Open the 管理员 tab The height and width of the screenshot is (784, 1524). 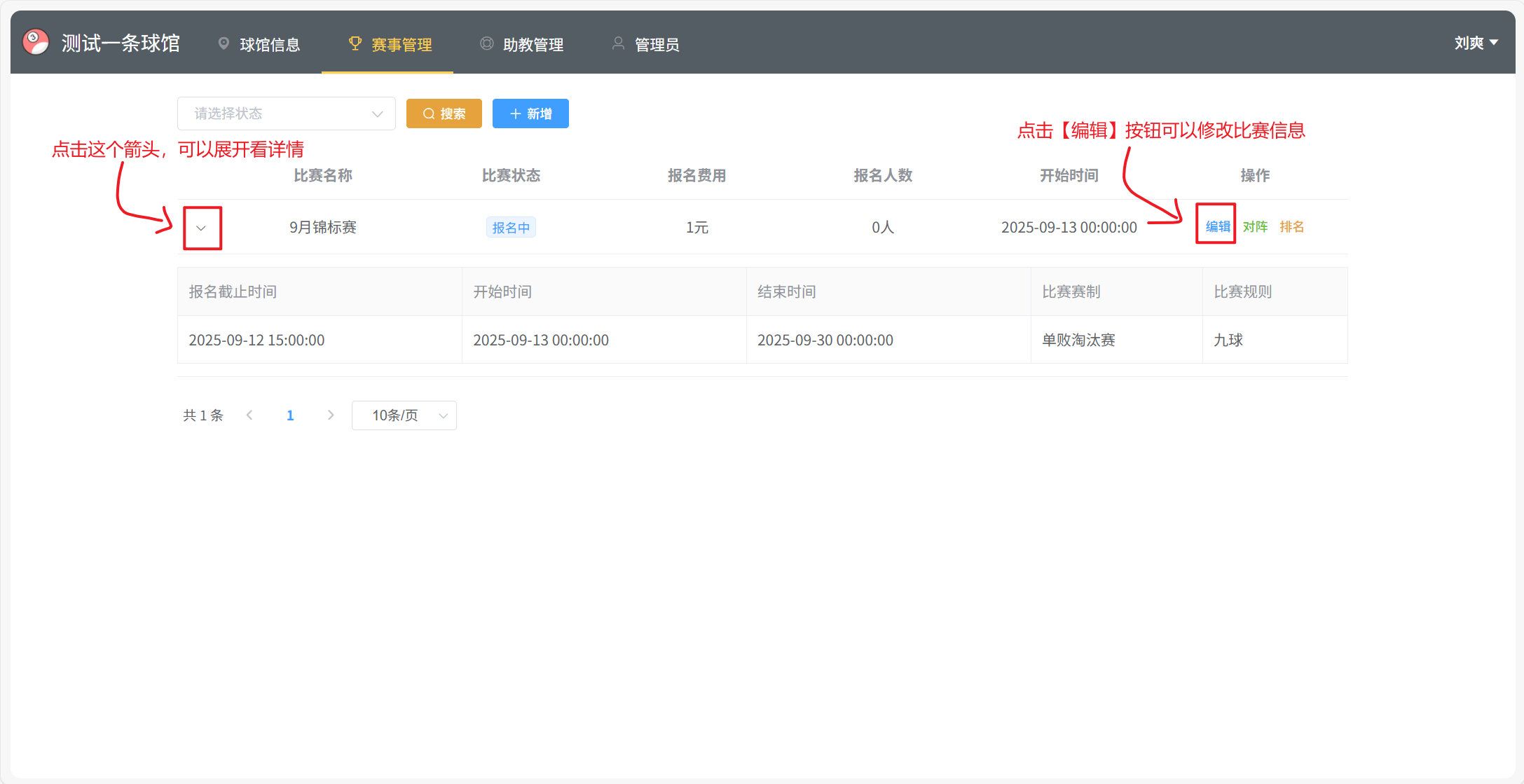coord(657,45)
